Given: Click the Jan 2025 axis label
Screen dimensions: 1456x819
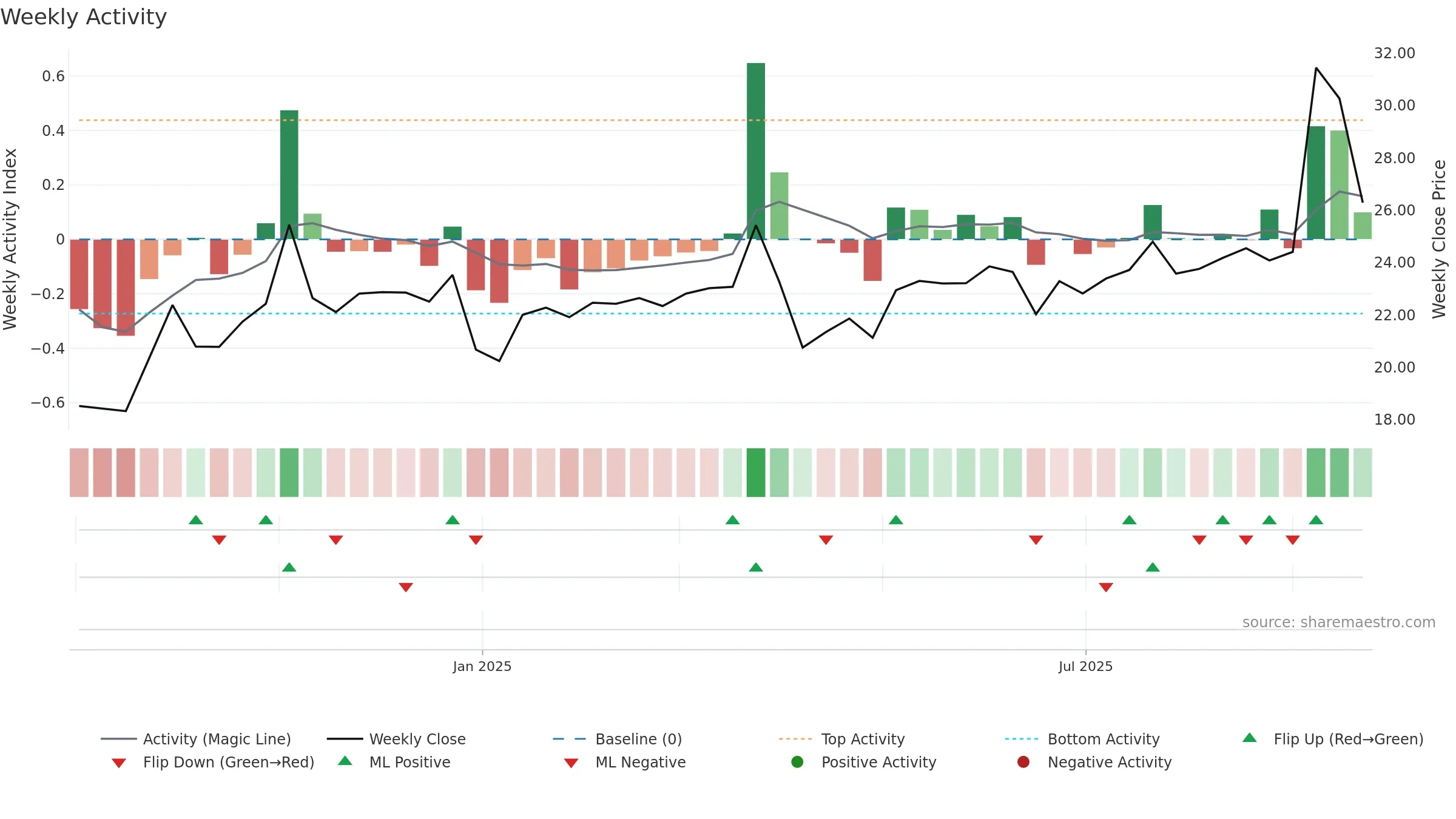Looking at the screenshot, I should click(482, 666).
